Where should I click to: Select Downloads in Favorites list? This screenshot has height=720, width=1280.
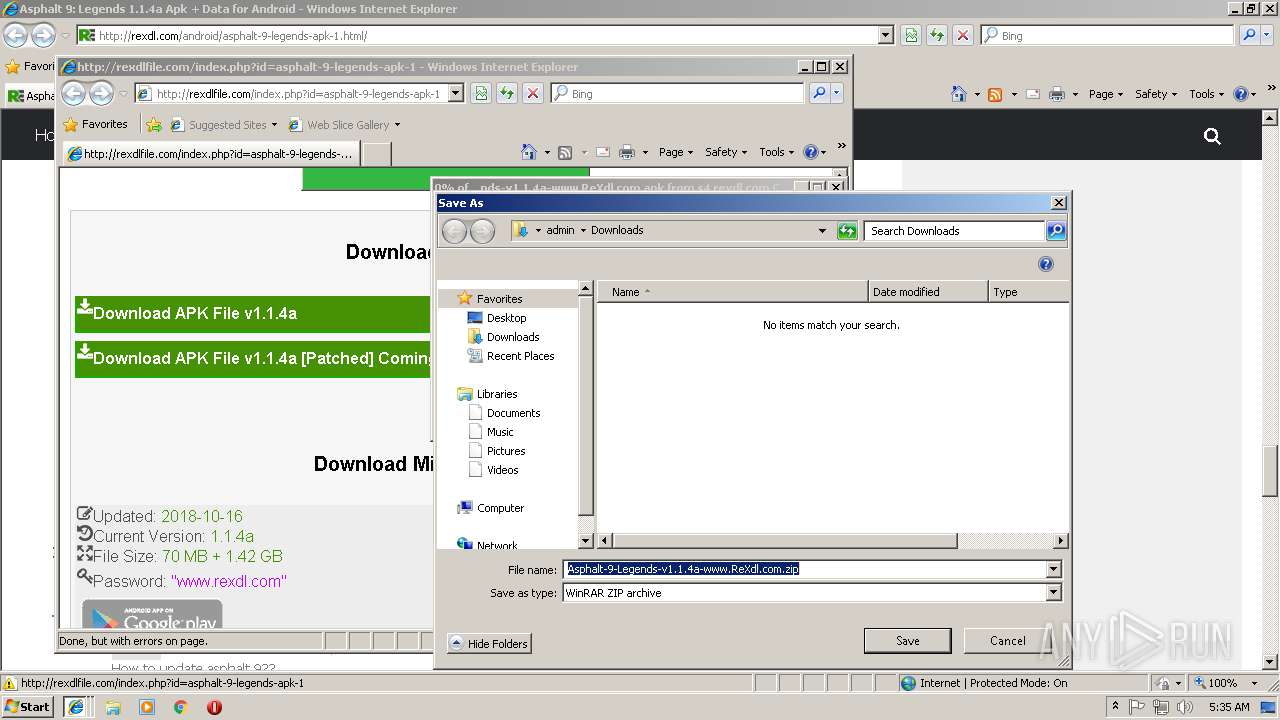pyautogui.click(x=513, y=337)
